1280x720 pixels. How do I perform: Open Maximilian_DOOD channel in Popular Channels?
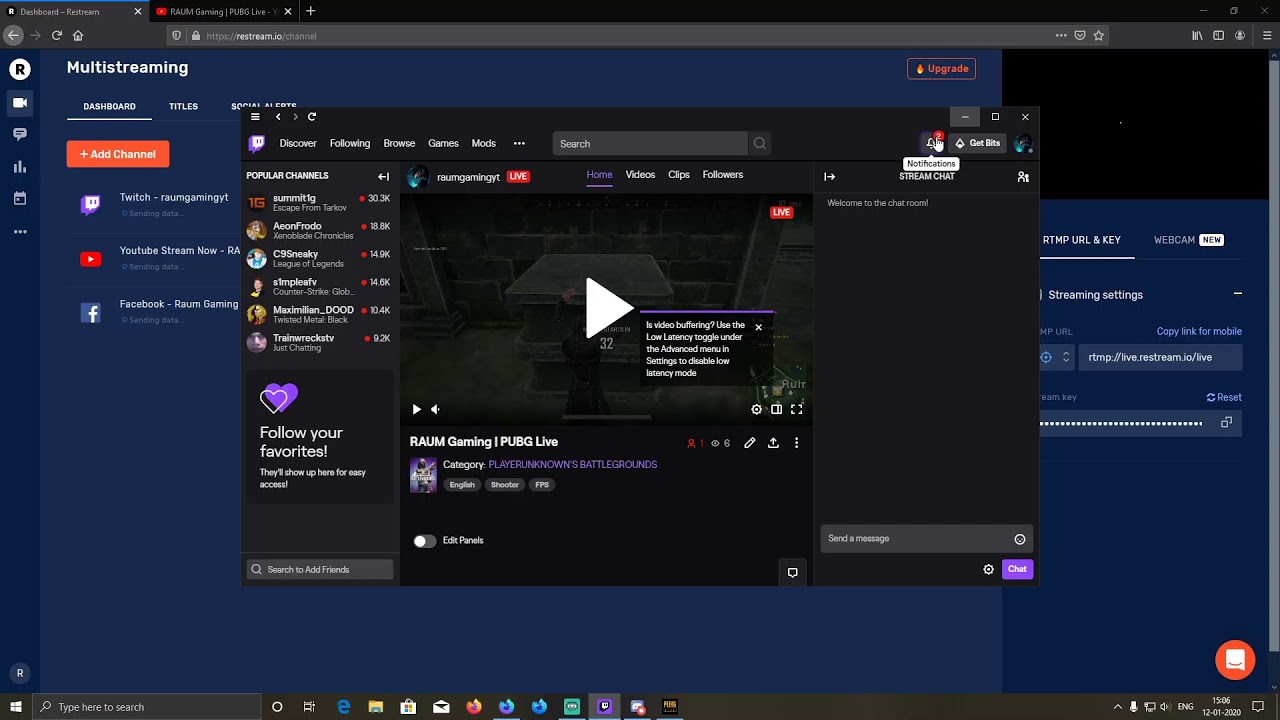click(x=319, y=315)
